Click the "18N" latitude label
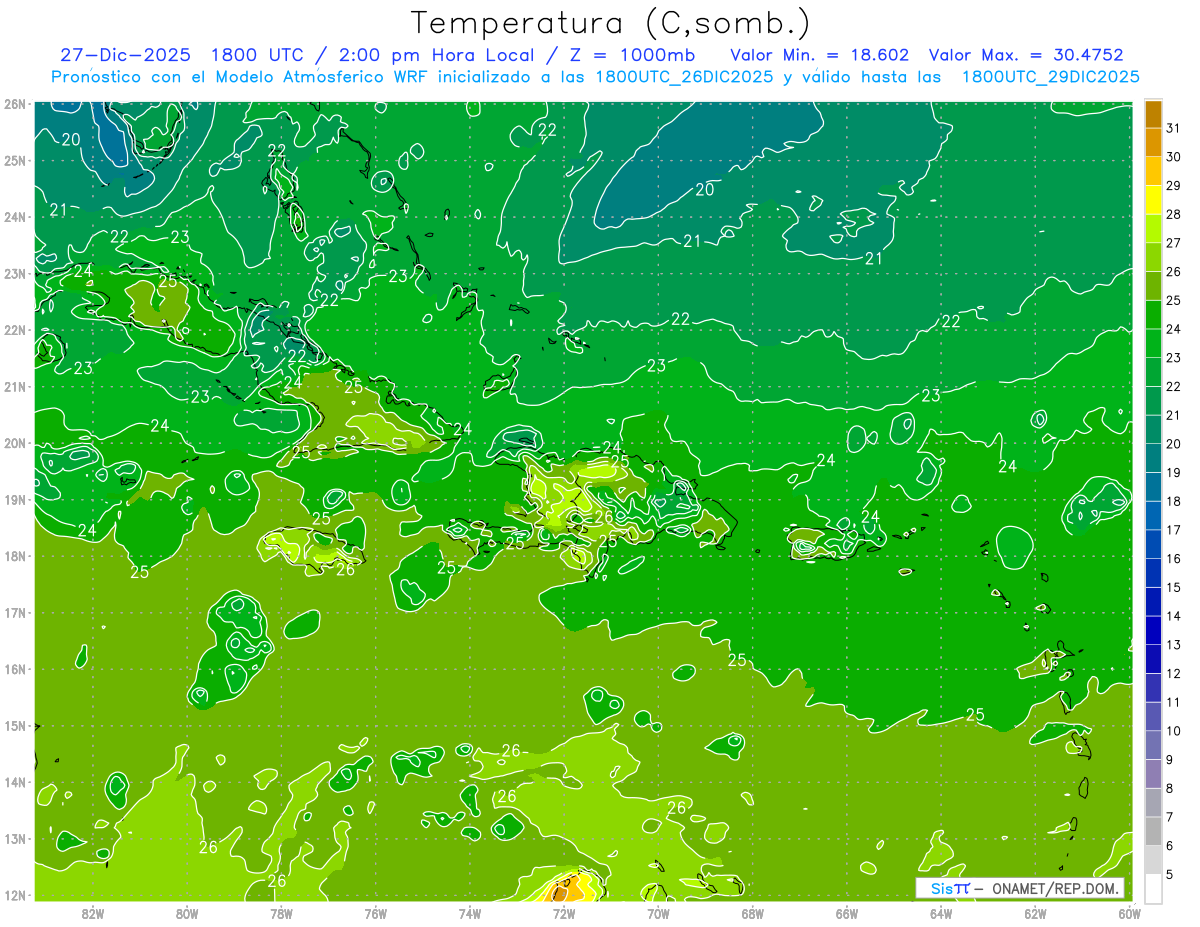Viewport: 1200px width, 927px height. [x=15, y=556]
